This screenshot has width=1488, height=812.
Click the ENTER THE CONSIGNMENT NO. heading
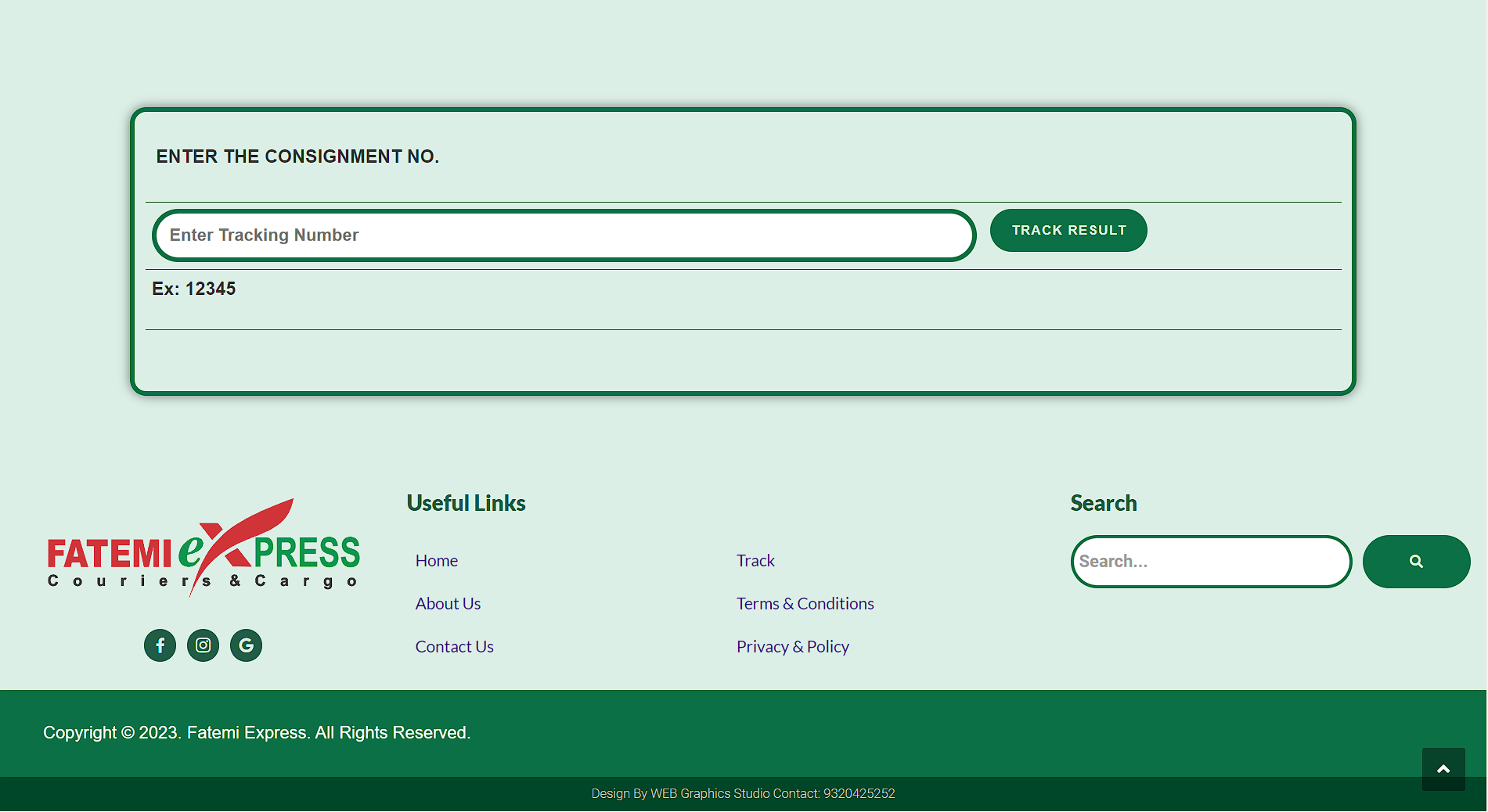point(297,156)
